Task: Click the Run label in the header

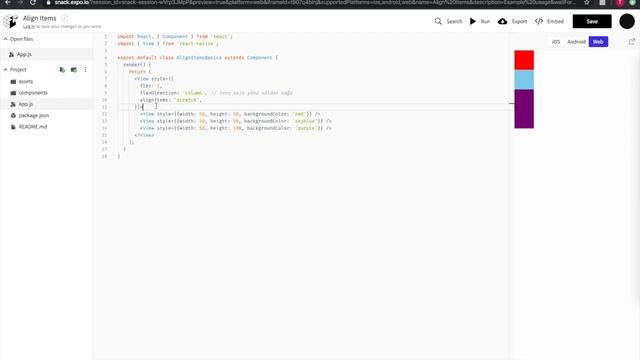Action: [x=485, y=21]
